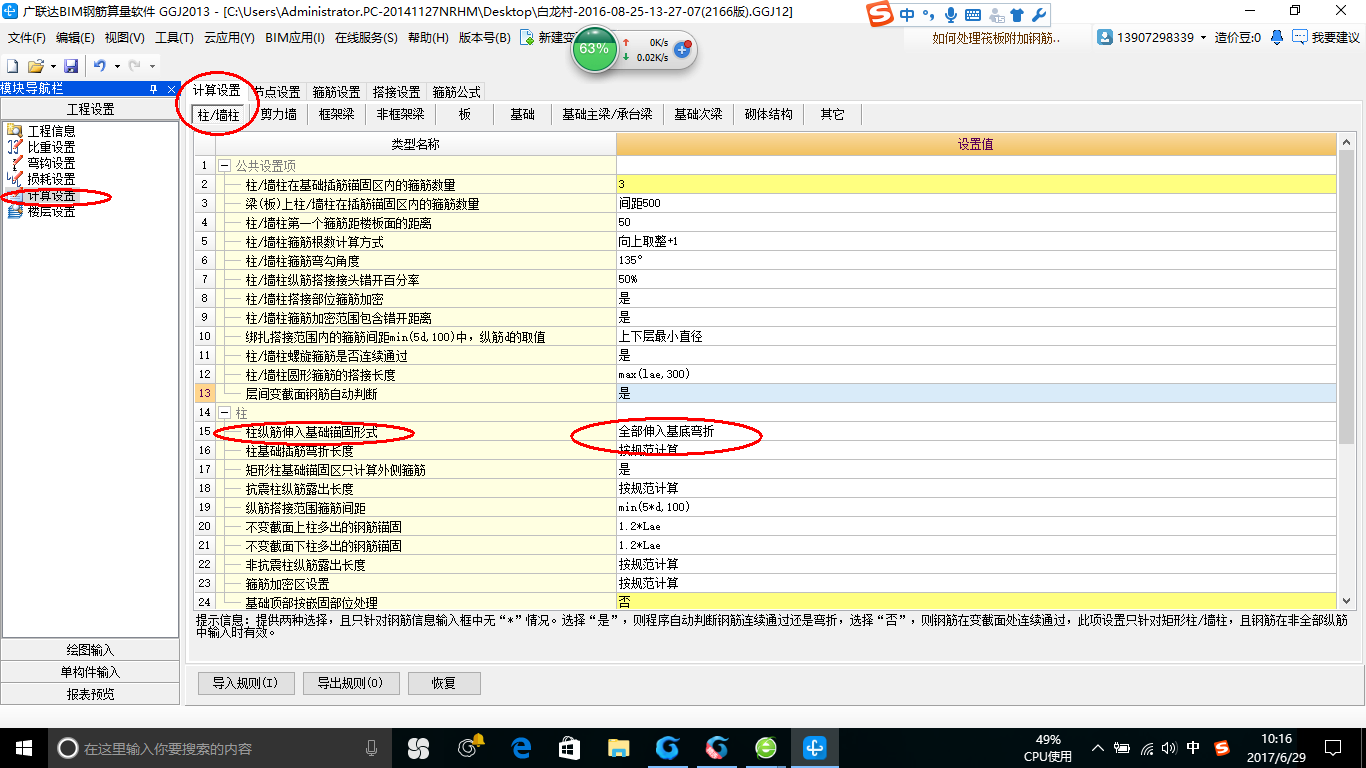Click the Sogou soft keyboard icon
The width and height of the screenshot is (1366, 768).
point(971,15)
